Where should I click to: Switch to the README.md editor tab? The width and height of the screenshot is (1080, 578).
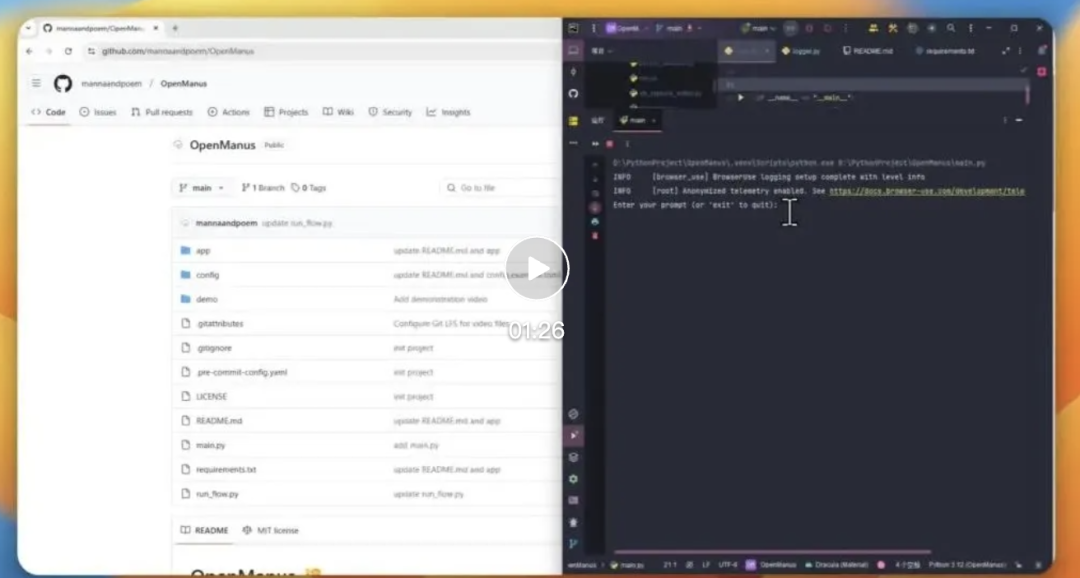click(x=868, y=51)
